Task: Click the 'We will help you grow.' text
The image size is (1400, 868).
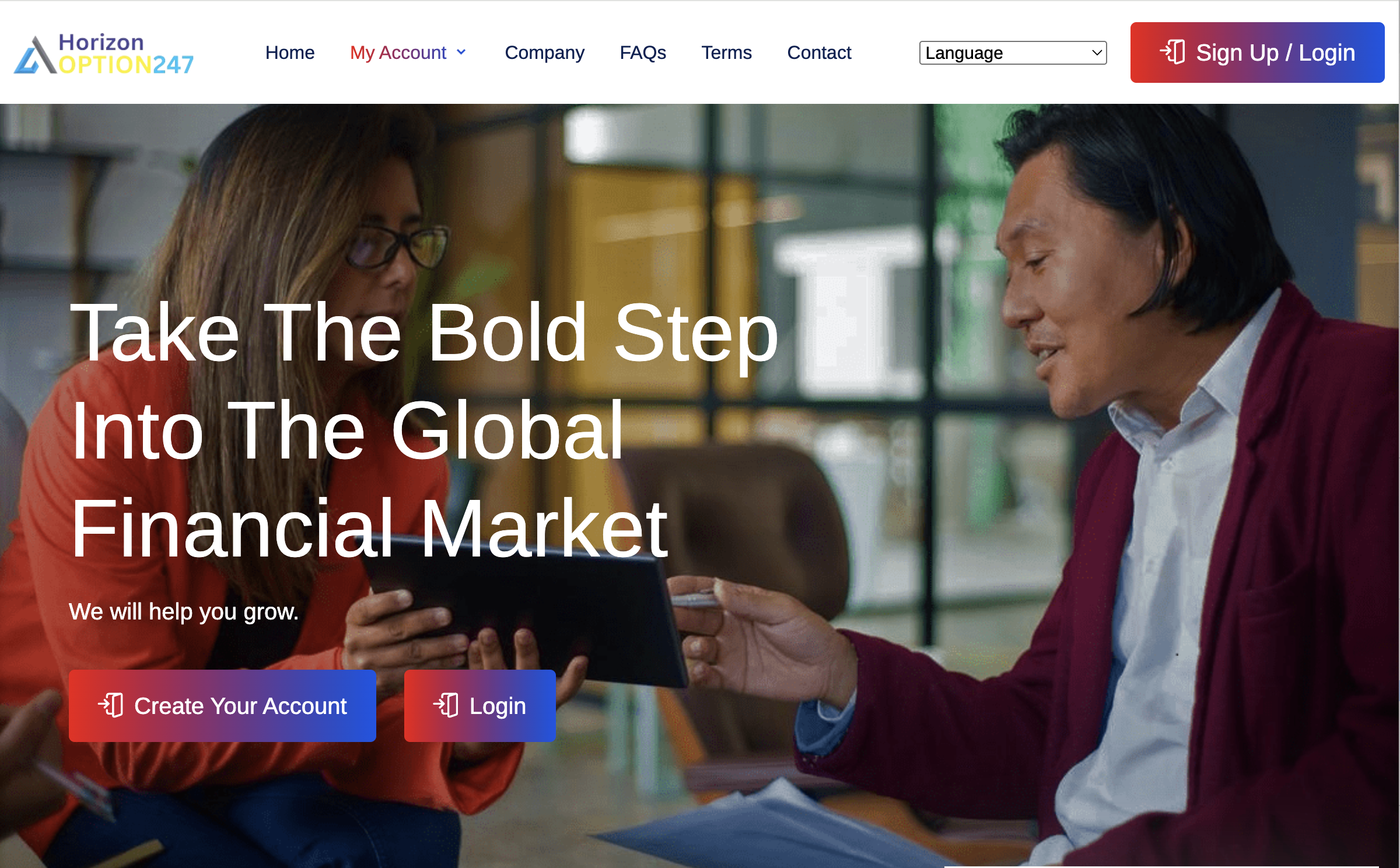Action: point(184,611)
